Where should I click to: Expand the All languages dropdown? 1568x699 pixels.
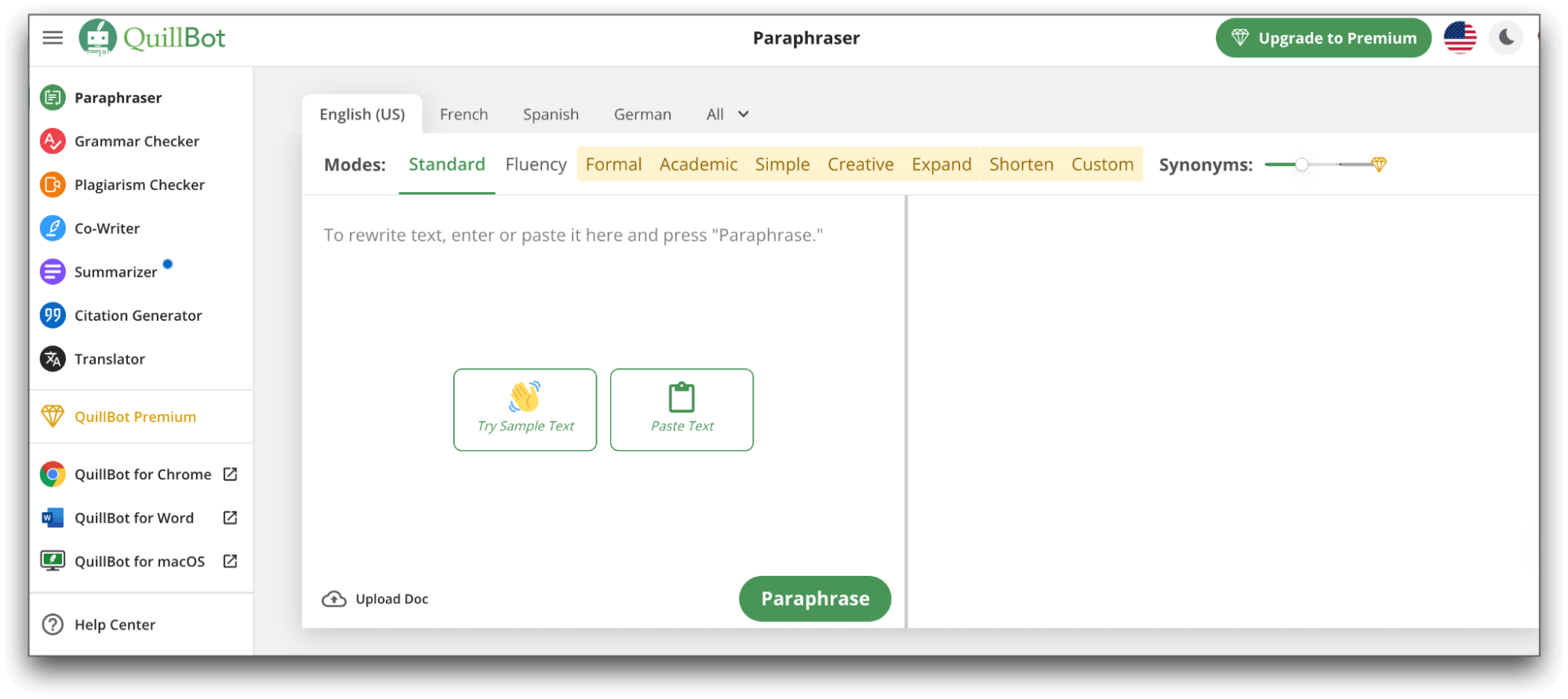727,115
